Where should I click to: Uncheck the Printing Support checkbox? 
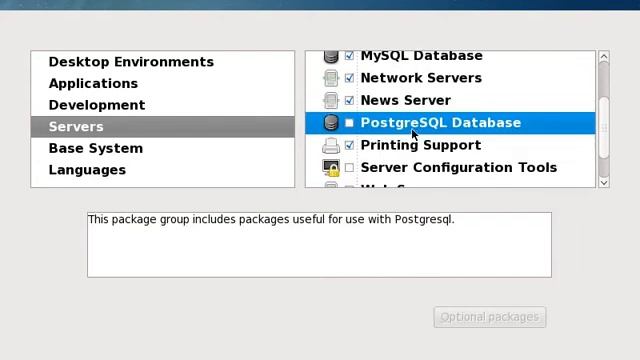pos(349,145)
